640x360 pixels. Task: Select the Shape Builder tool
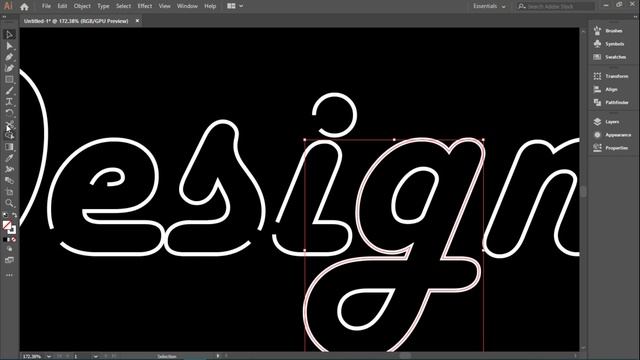9,136
